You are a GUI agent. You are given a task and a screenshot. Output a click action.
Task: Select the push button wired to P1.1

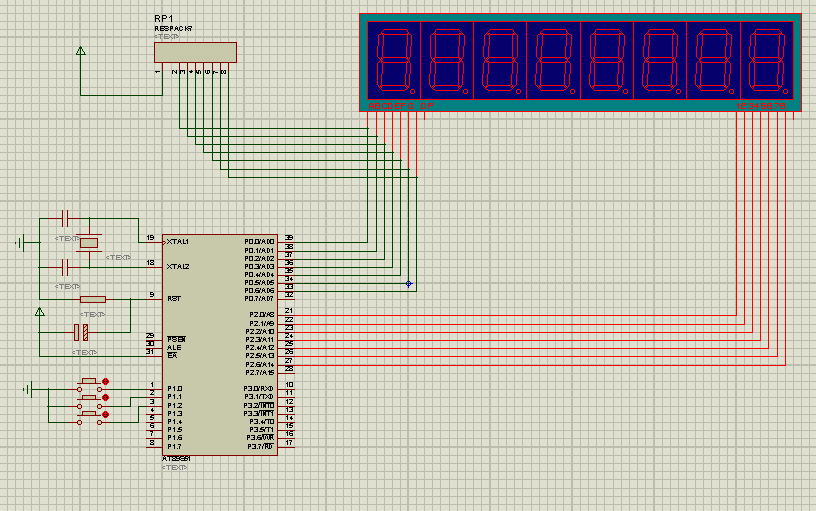(90, 402)
